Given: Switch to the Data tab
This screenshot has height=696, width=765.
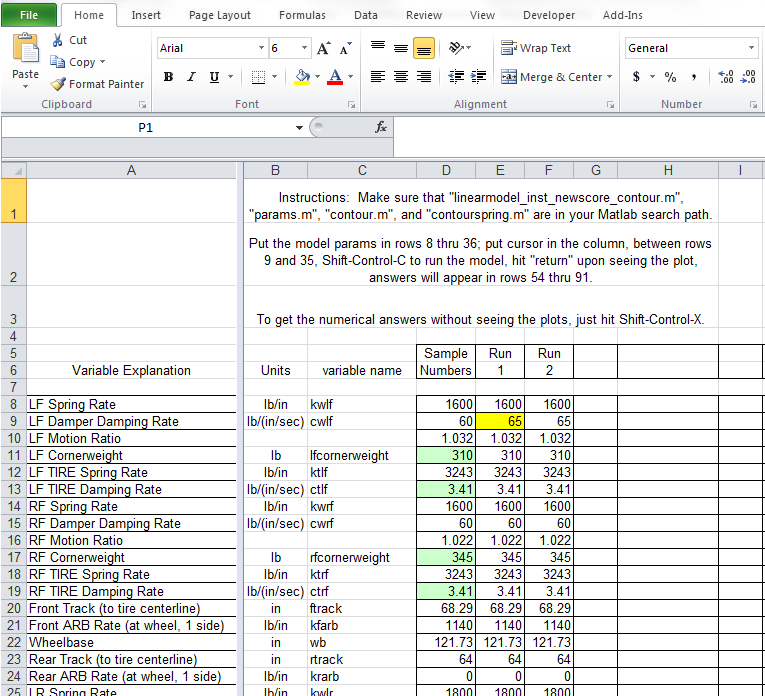Looking at the screenshot, I should 365,15.
